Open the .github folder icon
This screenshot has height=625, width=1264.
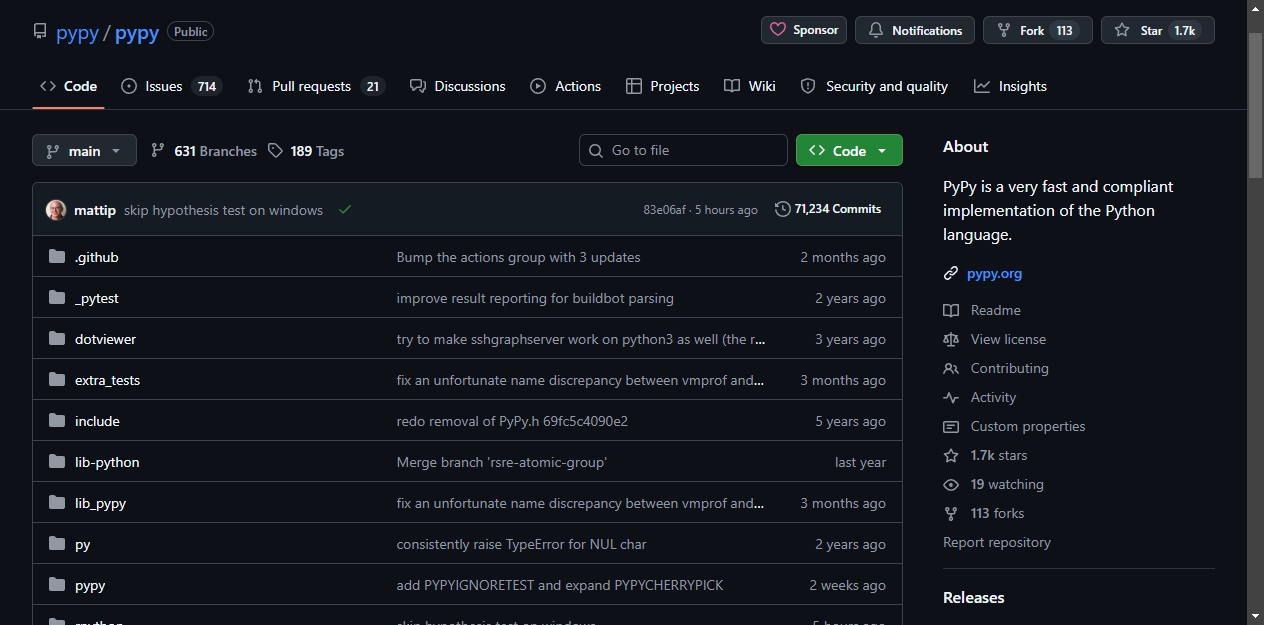[57, 257]
